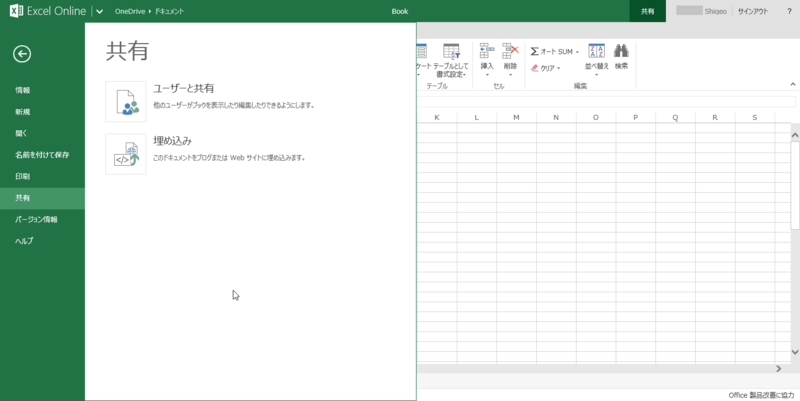Image resolution: width=800 pixels, height=401 pixels.
Task: Open the OneDrive breadcrumb link
Action: [x=130, y=11]
